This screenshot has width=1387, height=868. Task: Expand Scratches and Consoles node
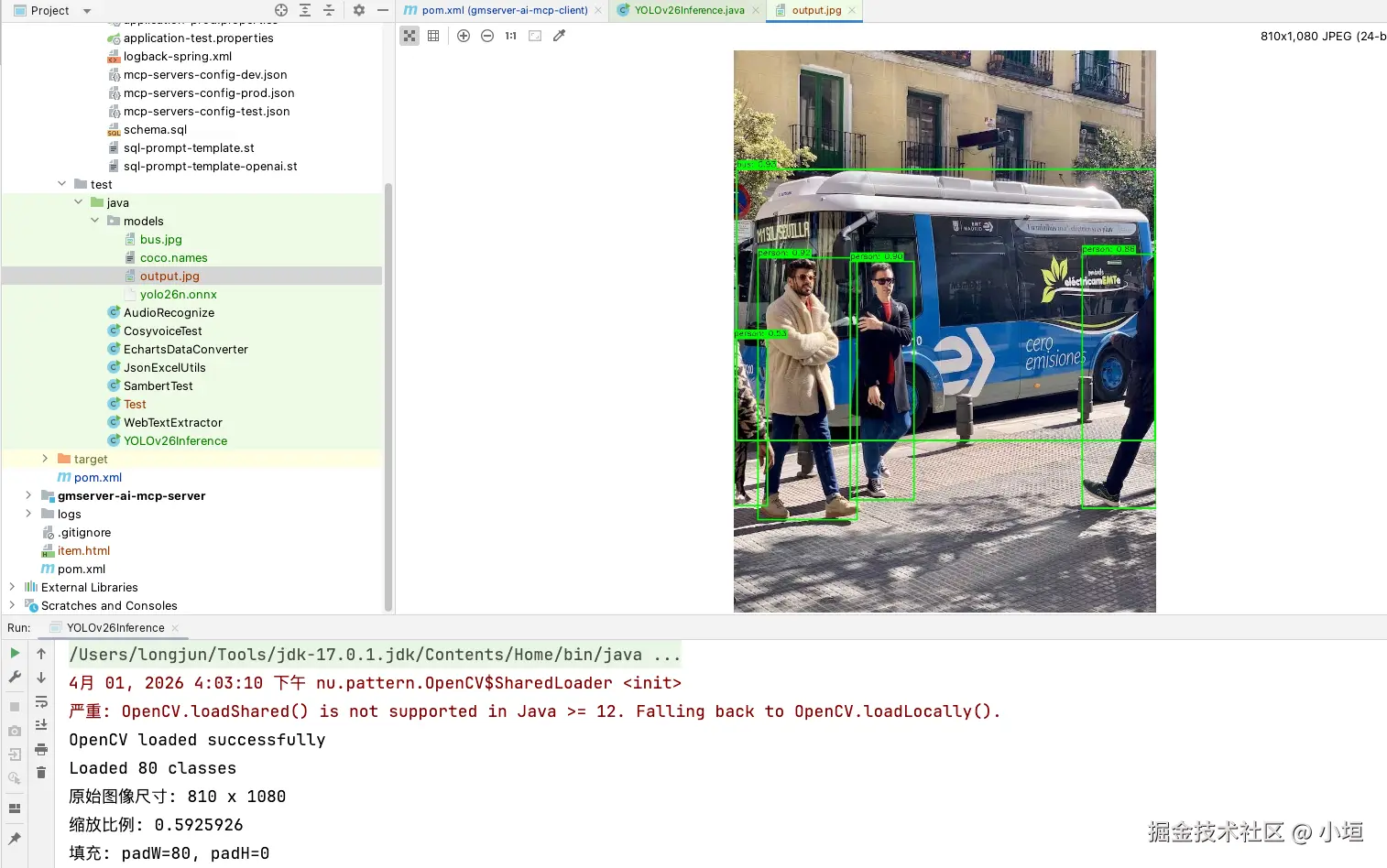[12, 605]
